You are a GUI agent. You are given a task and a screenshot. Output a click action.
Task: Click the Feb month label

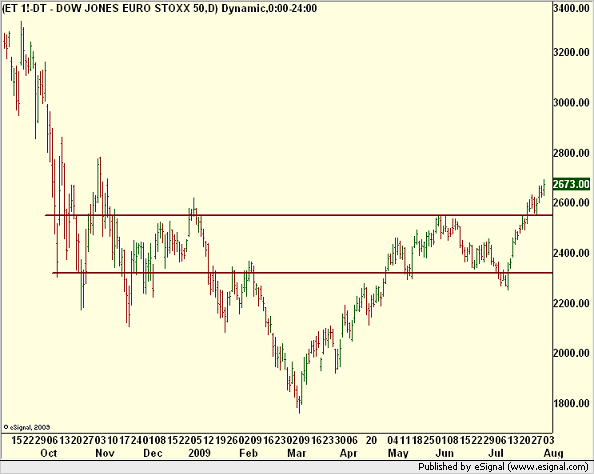click(249, 453)
